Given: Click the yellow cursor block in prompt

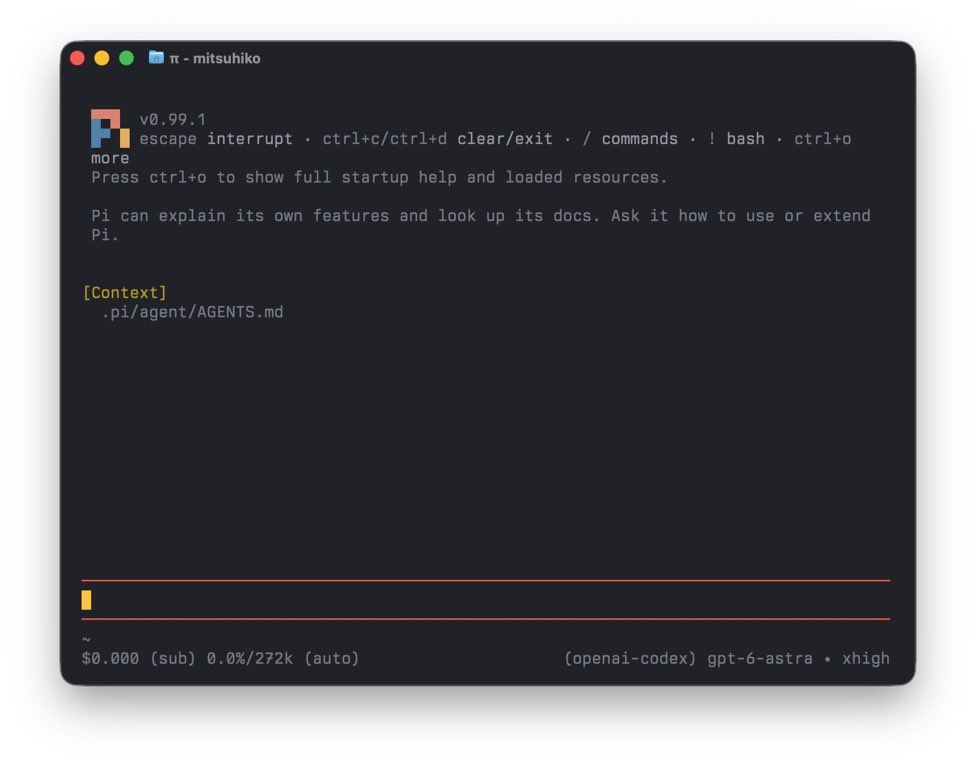Looking at the screenshot, I should click(87, 600).
